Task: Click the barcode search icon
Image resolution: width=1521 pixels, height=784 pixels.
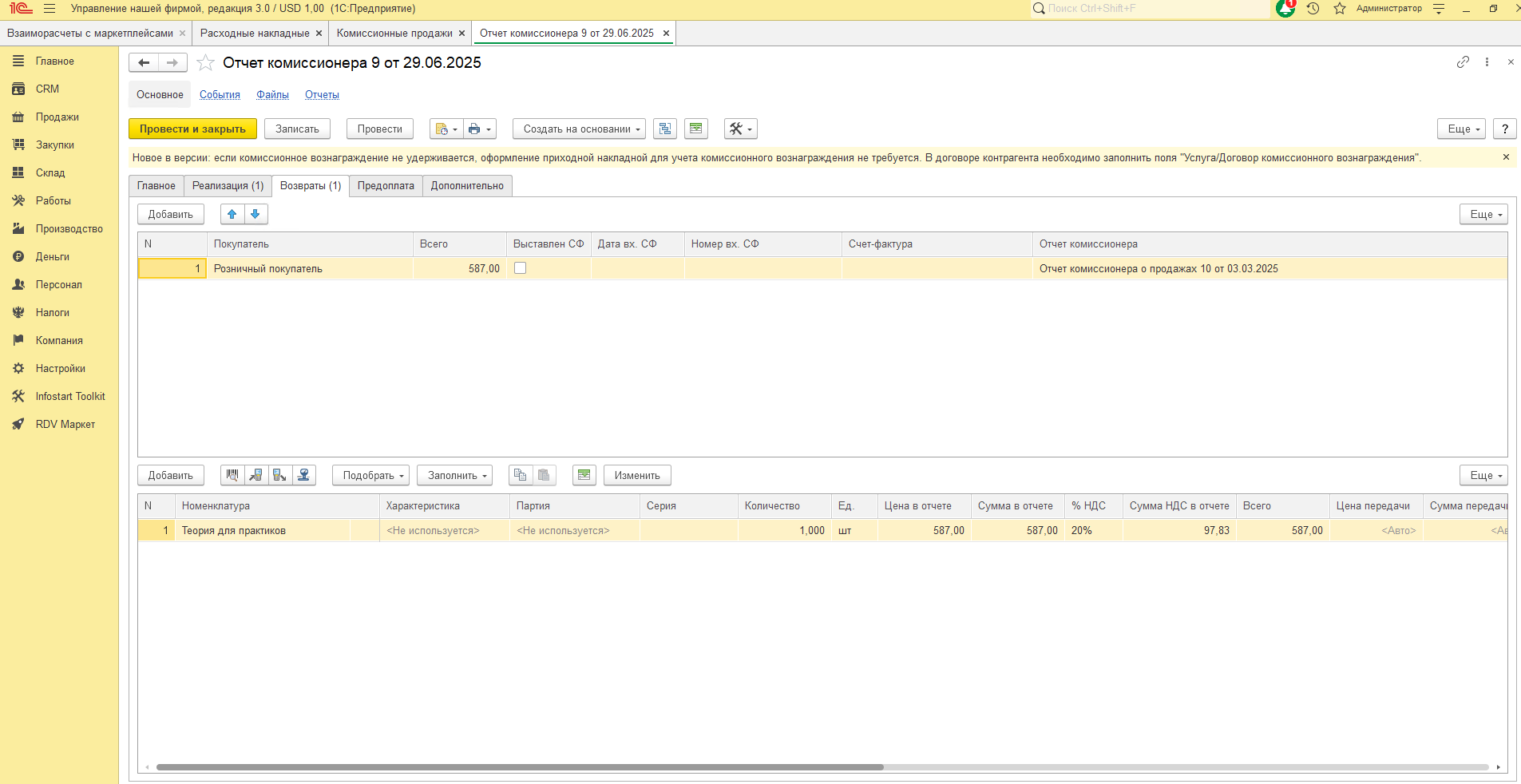Action: pos(232,475)
